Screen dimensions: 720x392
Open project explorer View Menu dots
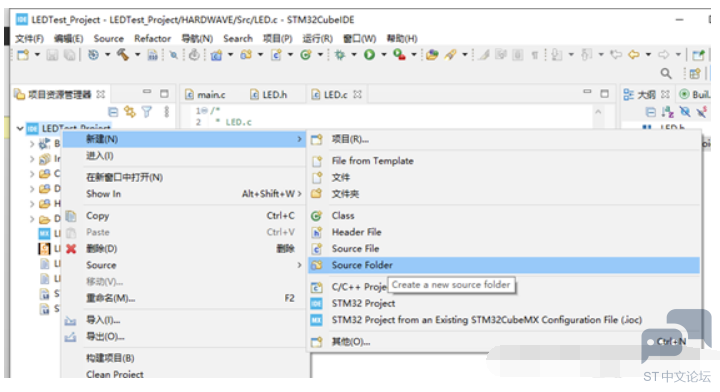pos(166,112)
